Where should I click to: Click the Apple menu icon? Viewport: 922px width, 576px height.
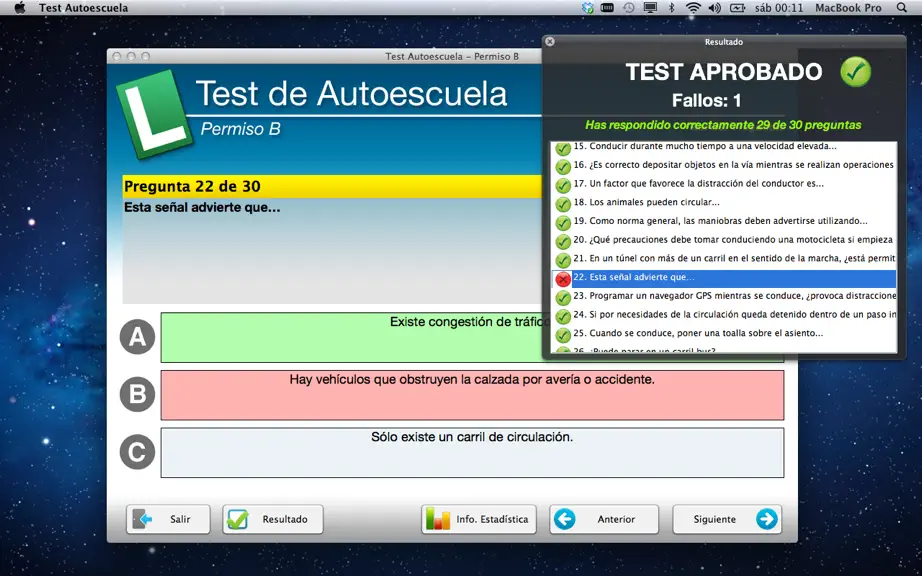20,8
